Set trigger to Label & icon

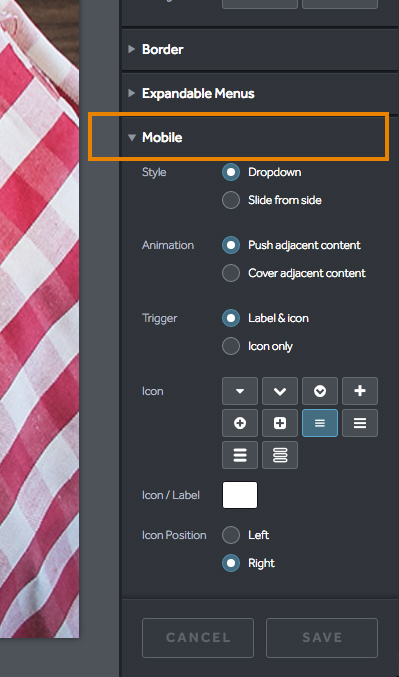pyautogui.click(x=231, y=318)
